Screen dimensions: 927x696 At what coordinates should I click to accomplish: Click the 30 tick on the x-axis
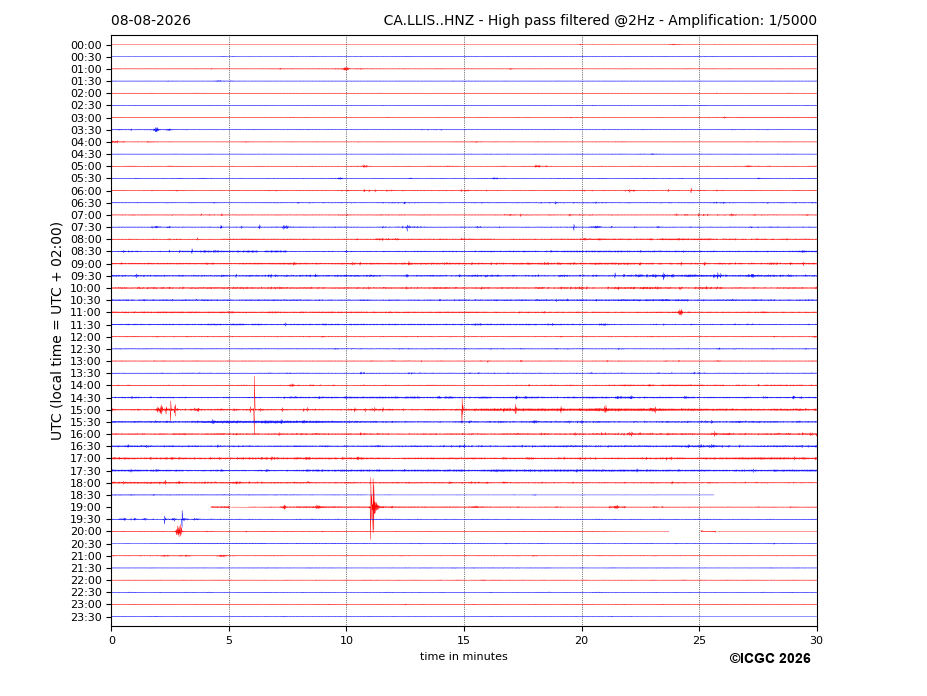[816, 640]
